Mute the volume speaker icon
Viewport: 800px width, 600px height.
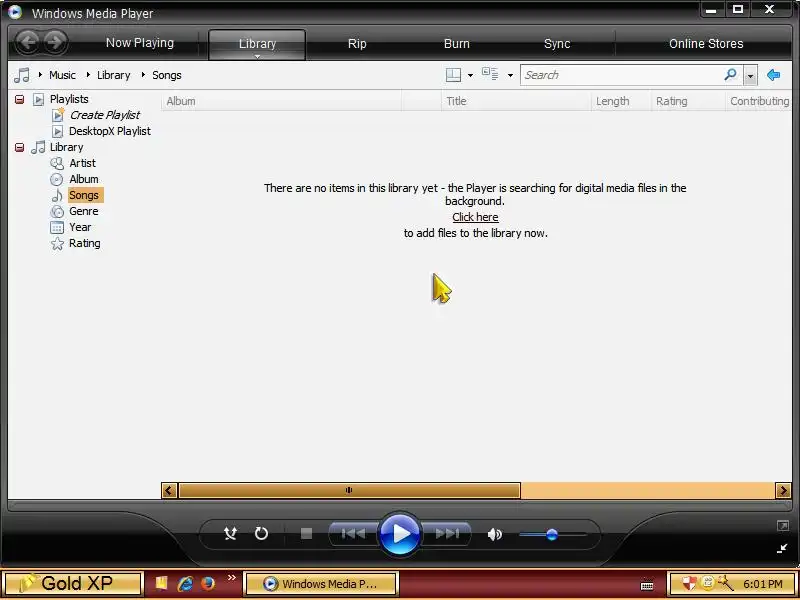coord(494,534)
